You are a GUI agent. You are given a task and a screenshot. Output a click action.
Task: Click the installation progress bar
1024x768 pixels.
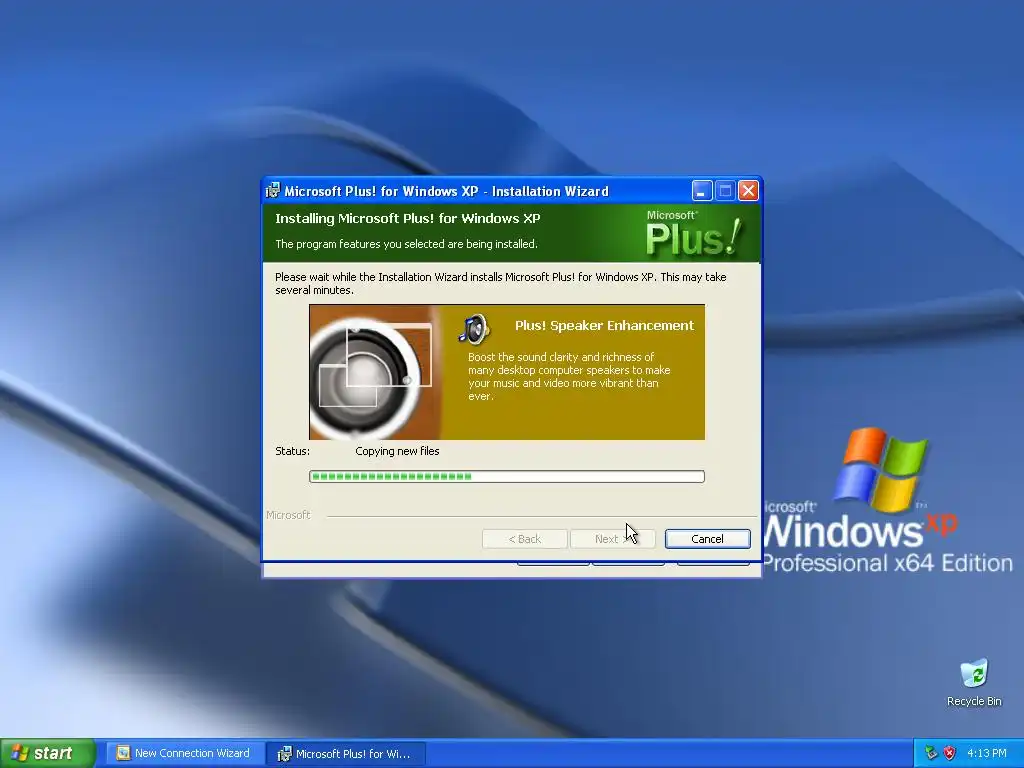click(x=507, y=477)
